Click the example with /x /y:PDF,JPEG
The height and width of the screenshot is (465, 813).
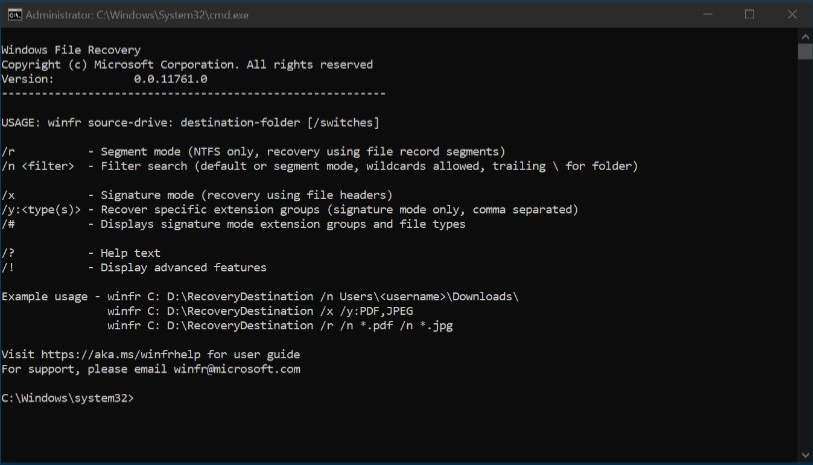(x=260, y=311)
